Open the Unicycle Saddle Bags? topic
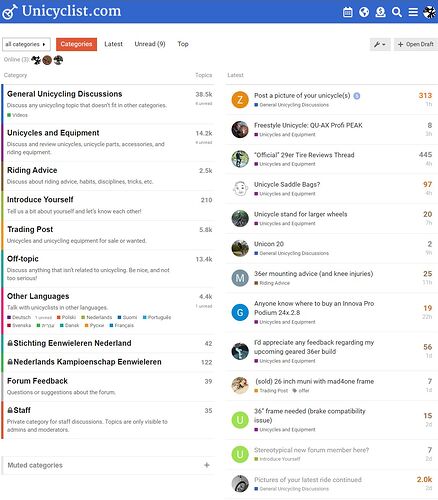Image resolution: width=438 pixels, height=500 pixels. tap(287, 184)
